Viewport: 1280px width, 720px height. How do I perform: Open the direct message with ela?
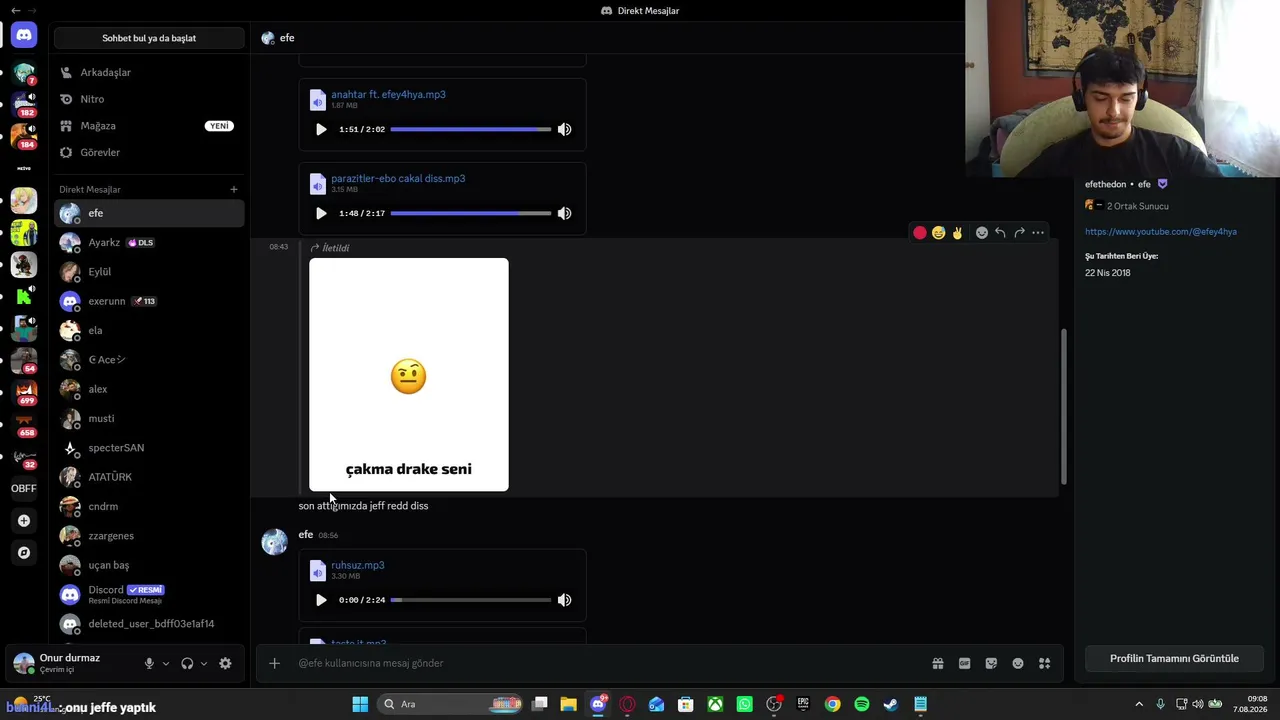pos(149,331)
